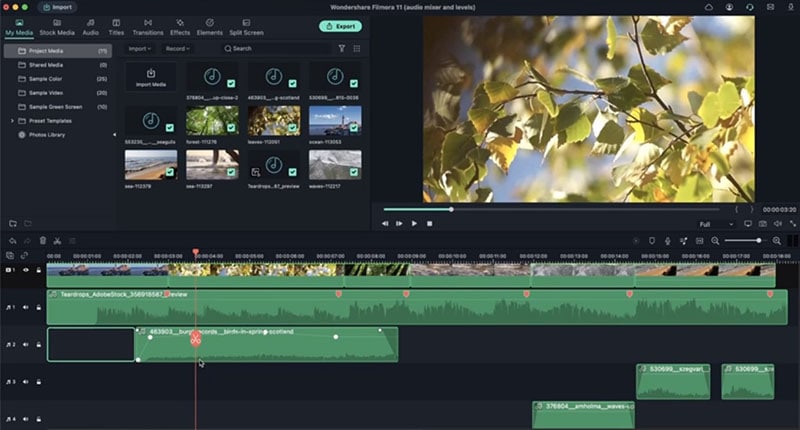Screen dimensions: 800x430
Task: Switch to the My Media tab
Action: [19, 28]
